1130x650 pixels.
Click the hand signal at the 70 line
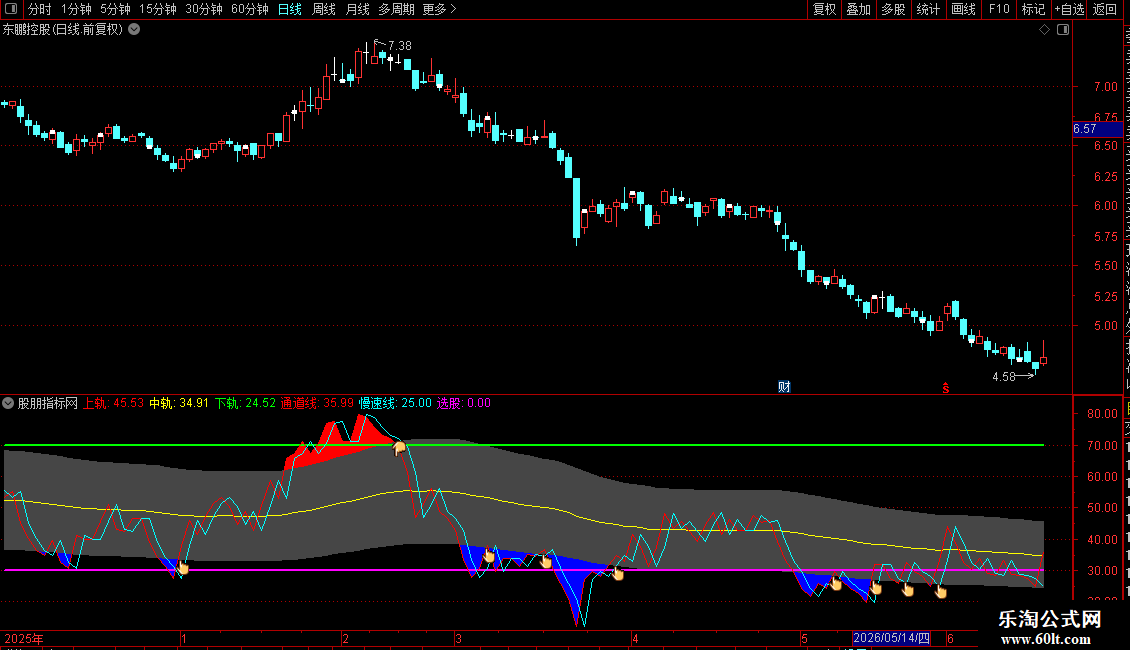pos(399,448)
